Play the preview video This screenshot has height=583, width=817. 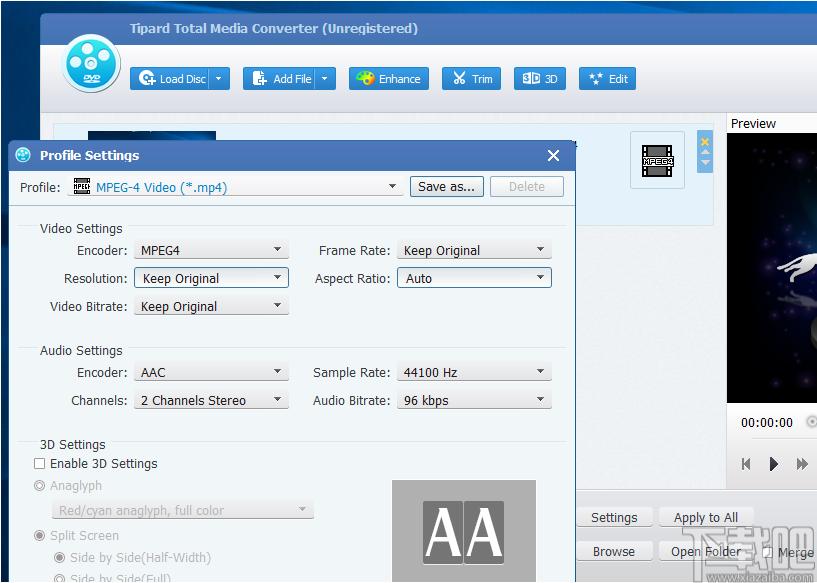(x=774, y=464)
